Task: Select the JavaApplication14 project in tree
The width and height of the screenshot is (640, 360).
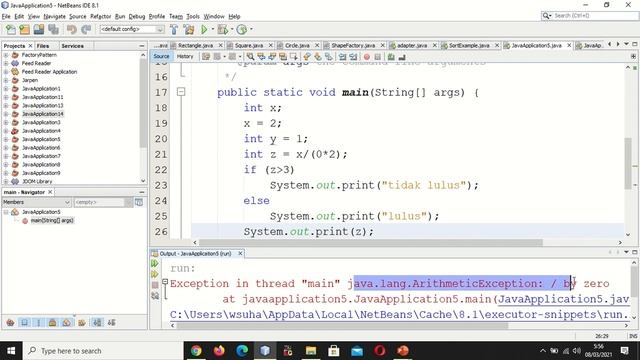Action: pos(42,114)
